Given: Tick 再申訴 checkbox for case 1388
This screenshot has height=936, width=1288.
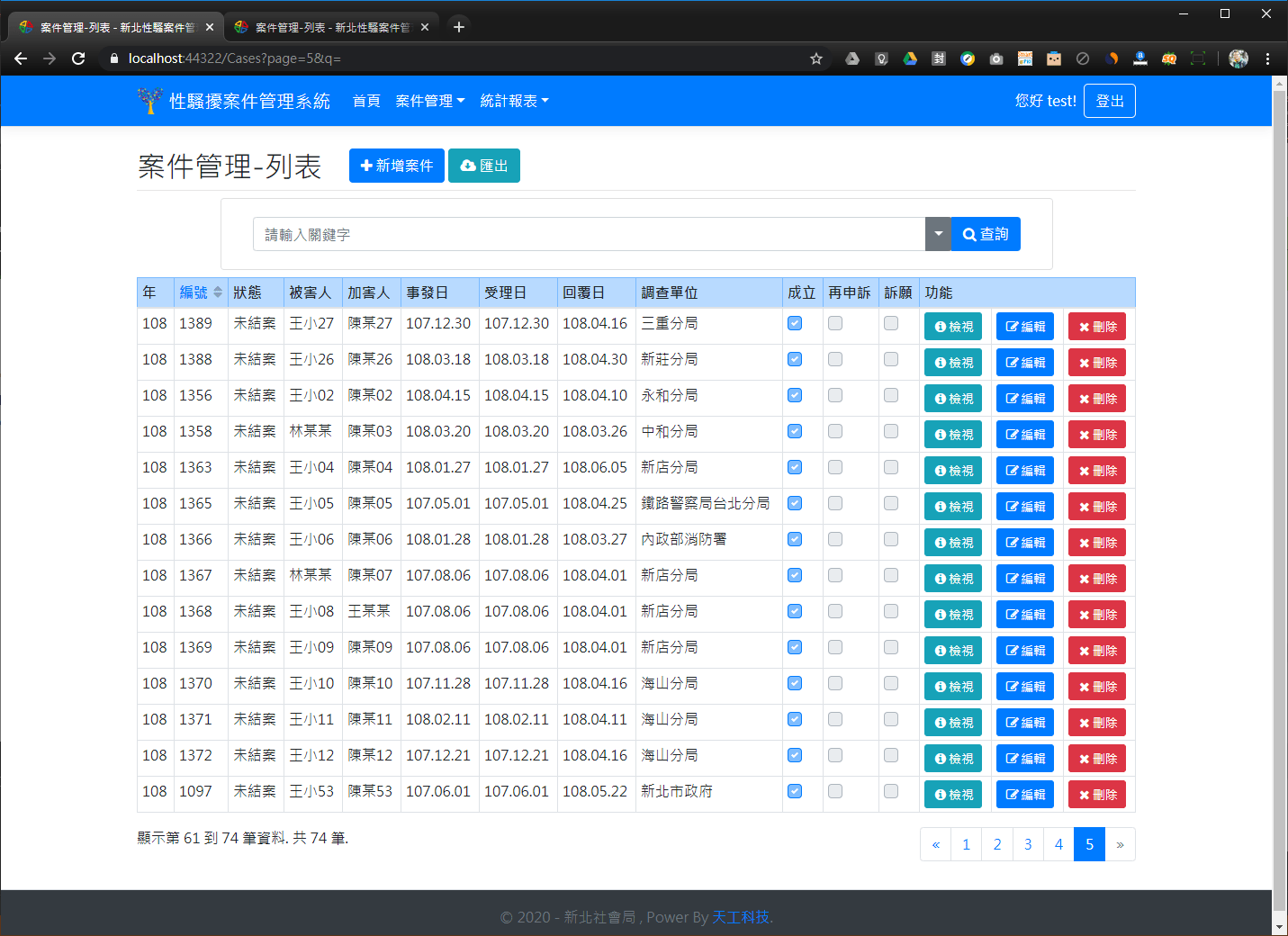Looking at the screenshot, I should 835,359.
